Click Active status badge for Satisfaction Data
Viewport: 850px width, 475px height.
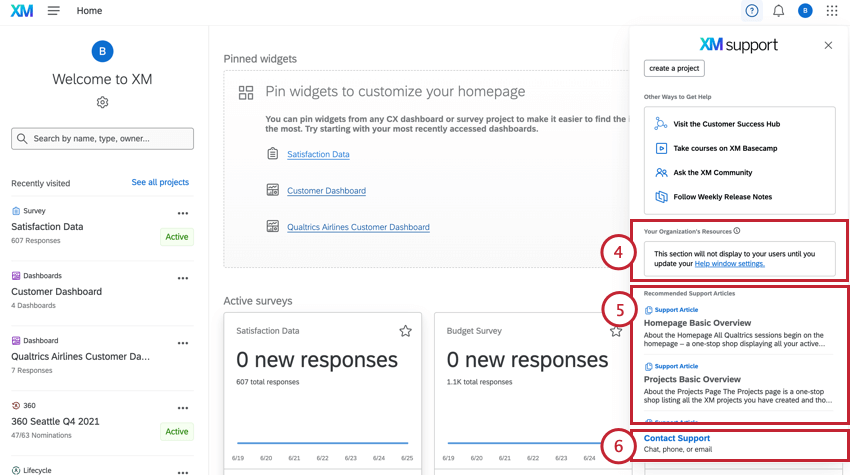[x=177, y=237]
